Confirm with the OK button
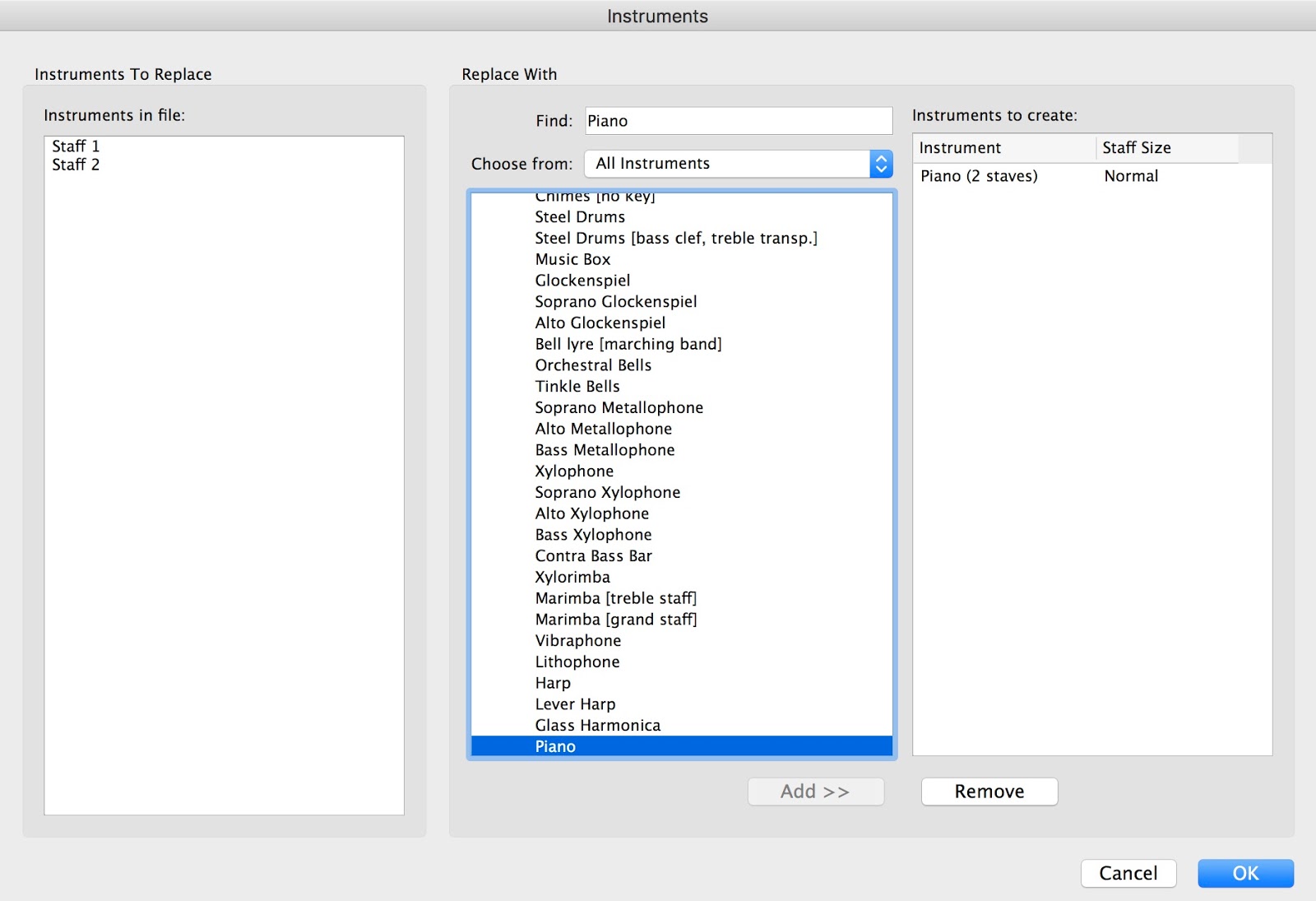 tap(1245, 873)
